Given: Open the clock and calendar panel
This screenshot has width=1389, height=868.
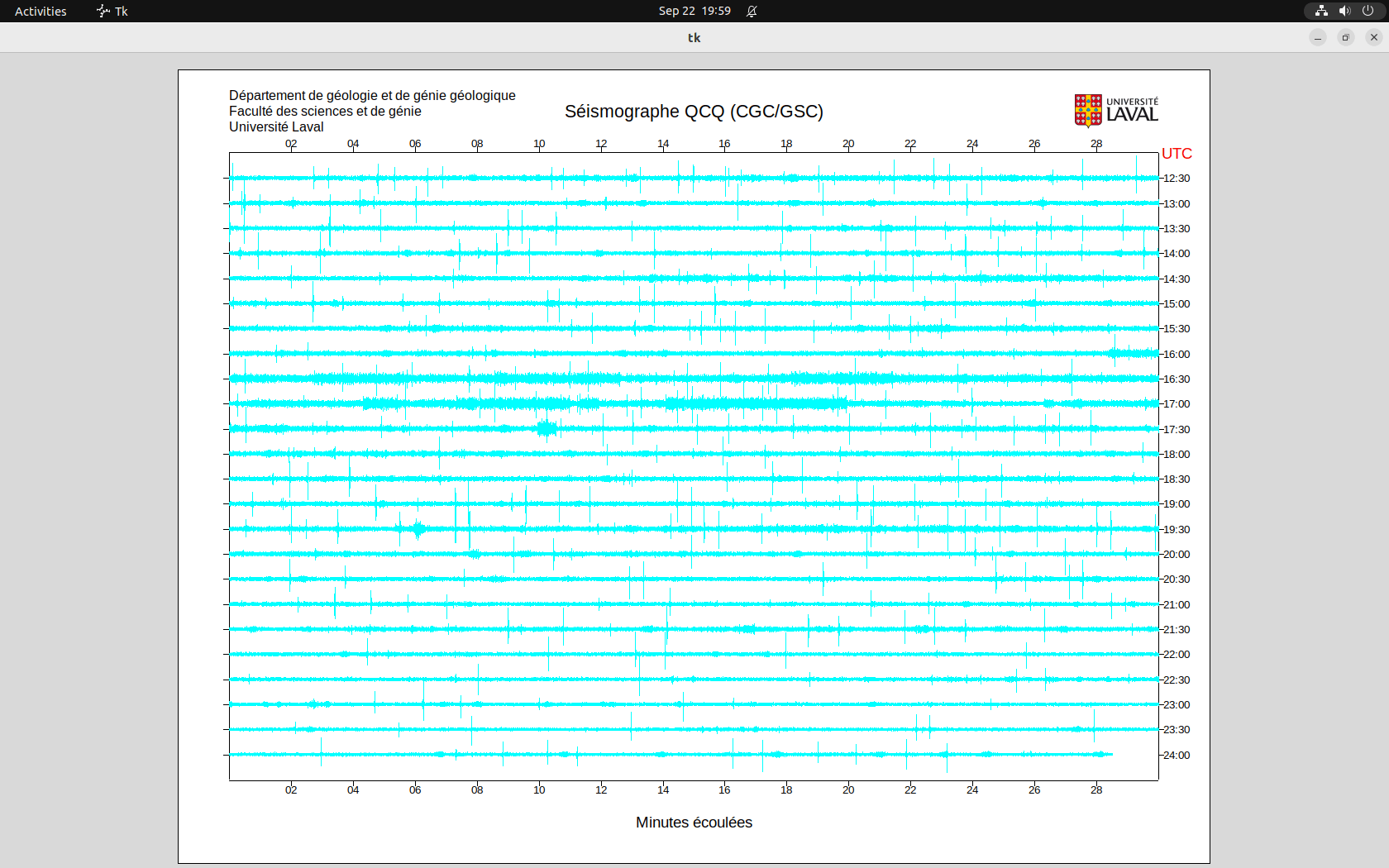Looking at the screenshot, I should coord(694,11).
